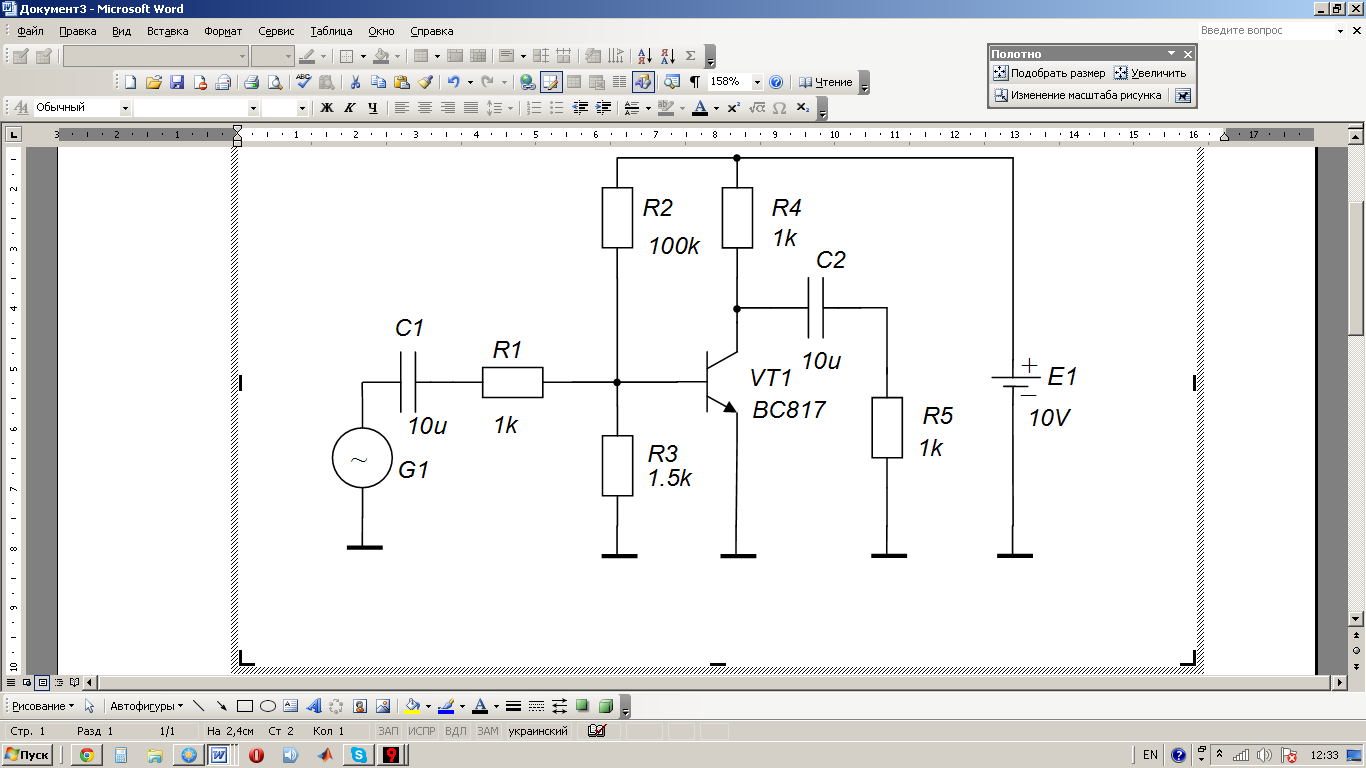The image size is (1366, 768).
Task: Insert a text box
Action: point(290,706)
